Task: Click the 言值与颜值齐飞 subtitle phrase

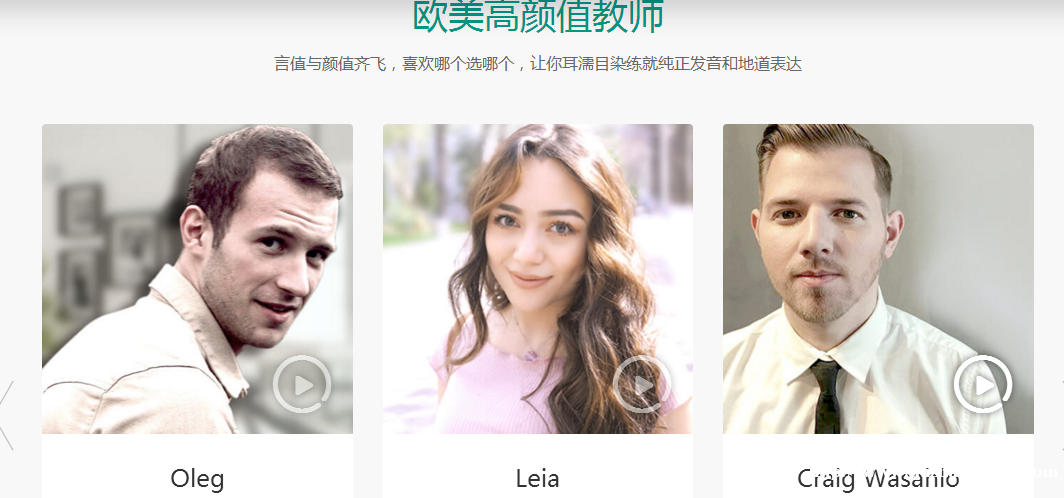Action: [x=330, y=64]
